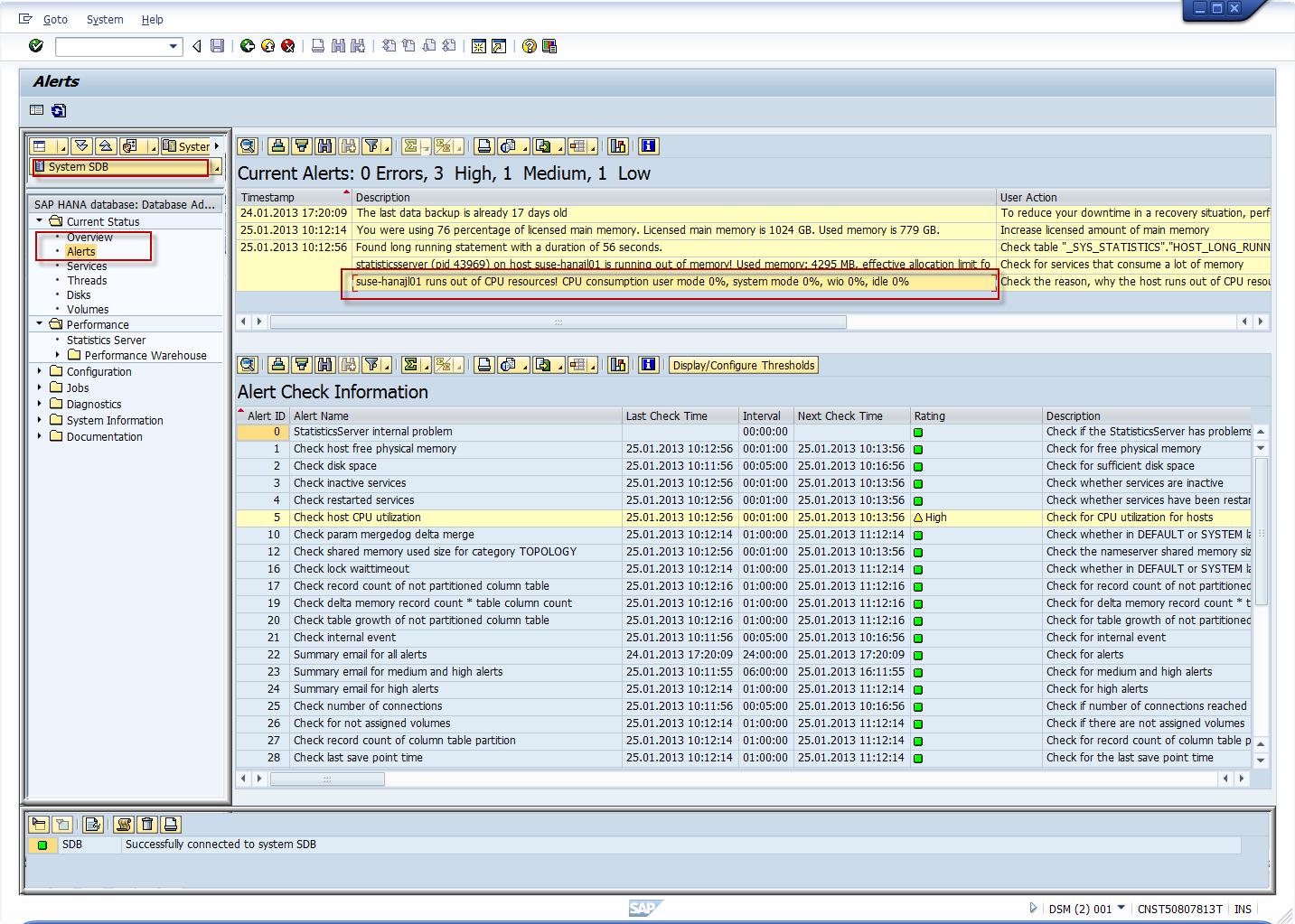Click the Print icon in the main toolbar
1295x924 pixels.
coord(318,46)
